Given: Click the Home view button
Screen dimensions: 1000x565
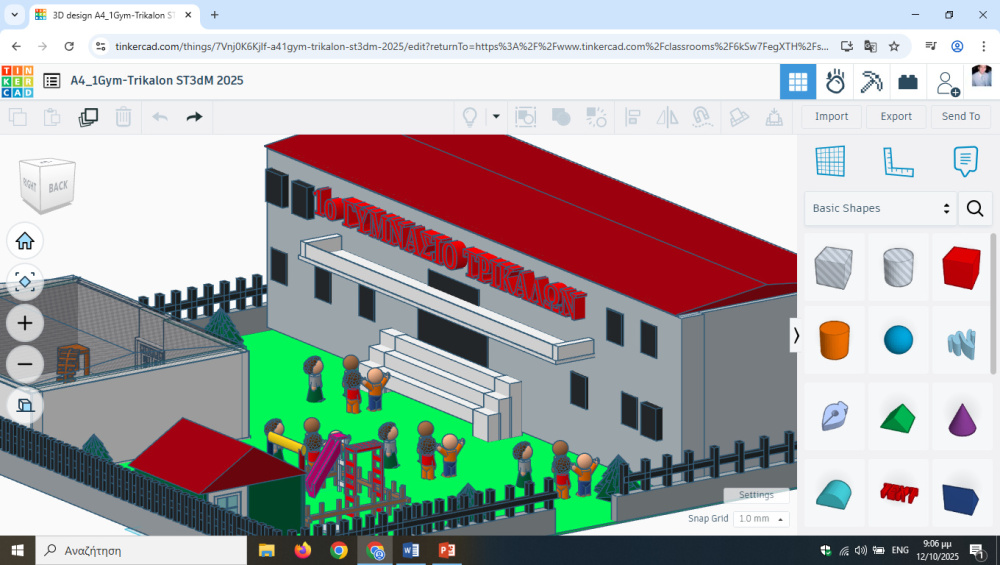Looking at the screenshot, I should 25,241.
